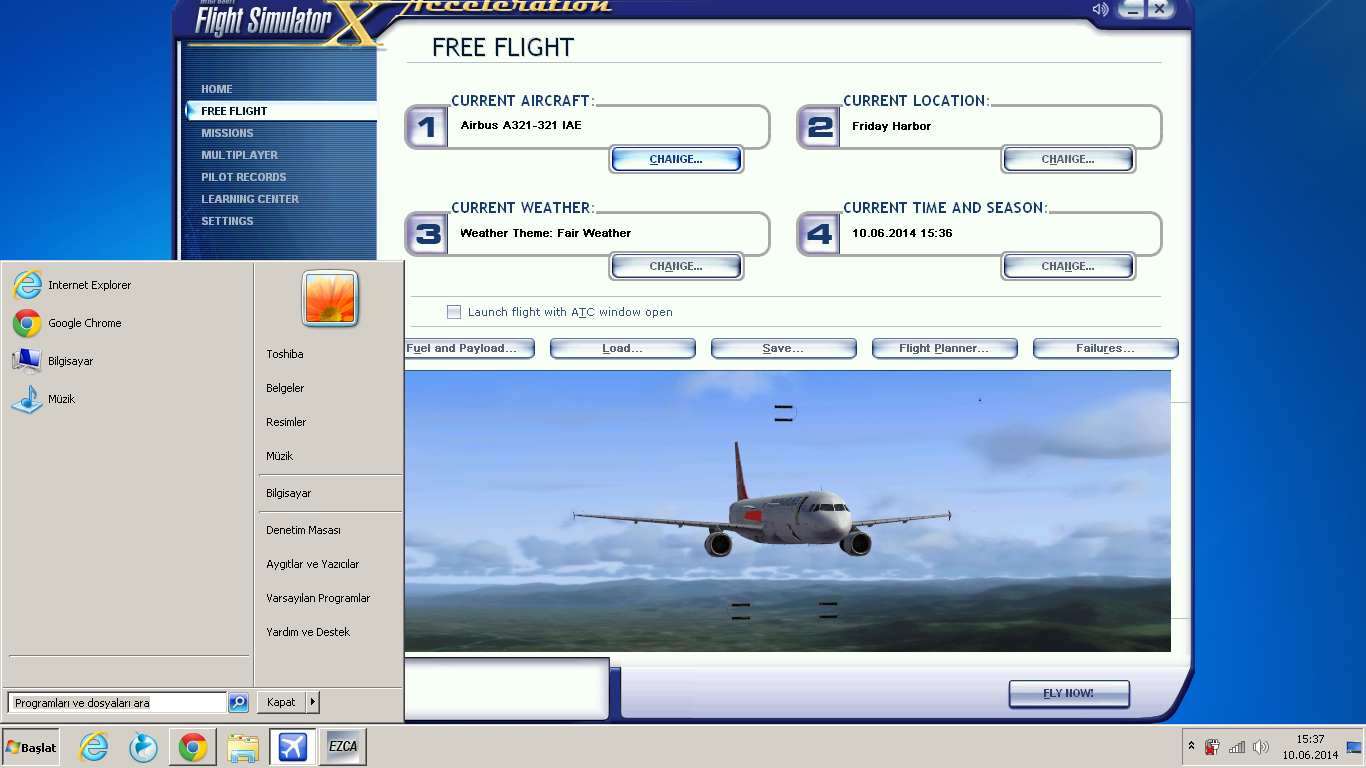Open Yardım ve Destek

308,632
